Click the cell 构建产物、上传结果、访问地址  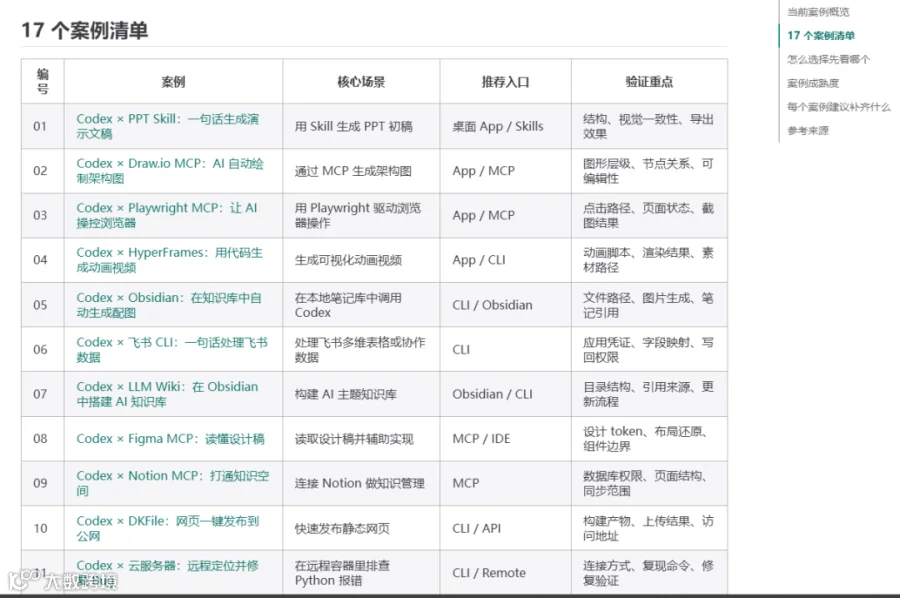649,528
